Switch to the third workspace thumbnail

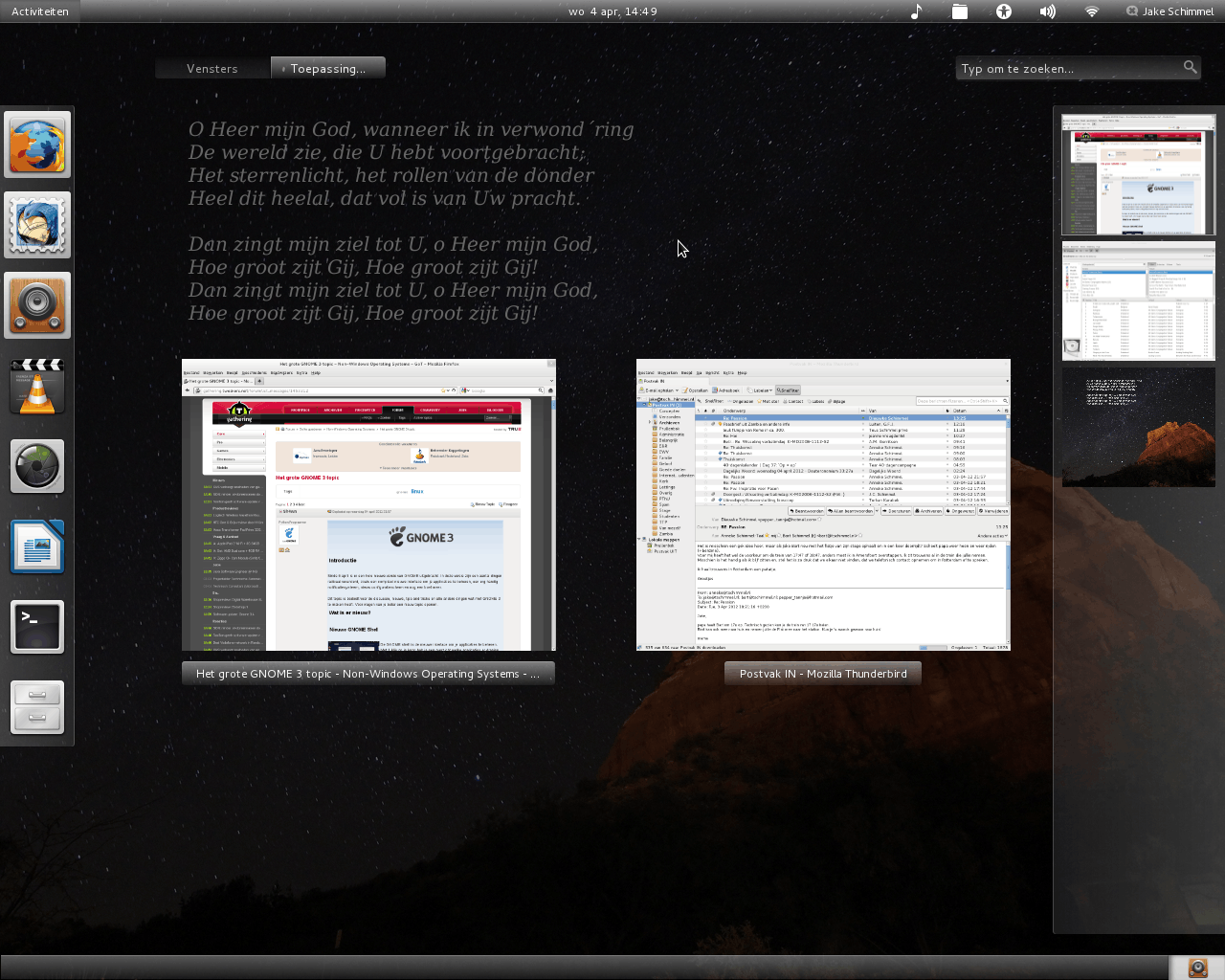click(x=1138, y=428)
